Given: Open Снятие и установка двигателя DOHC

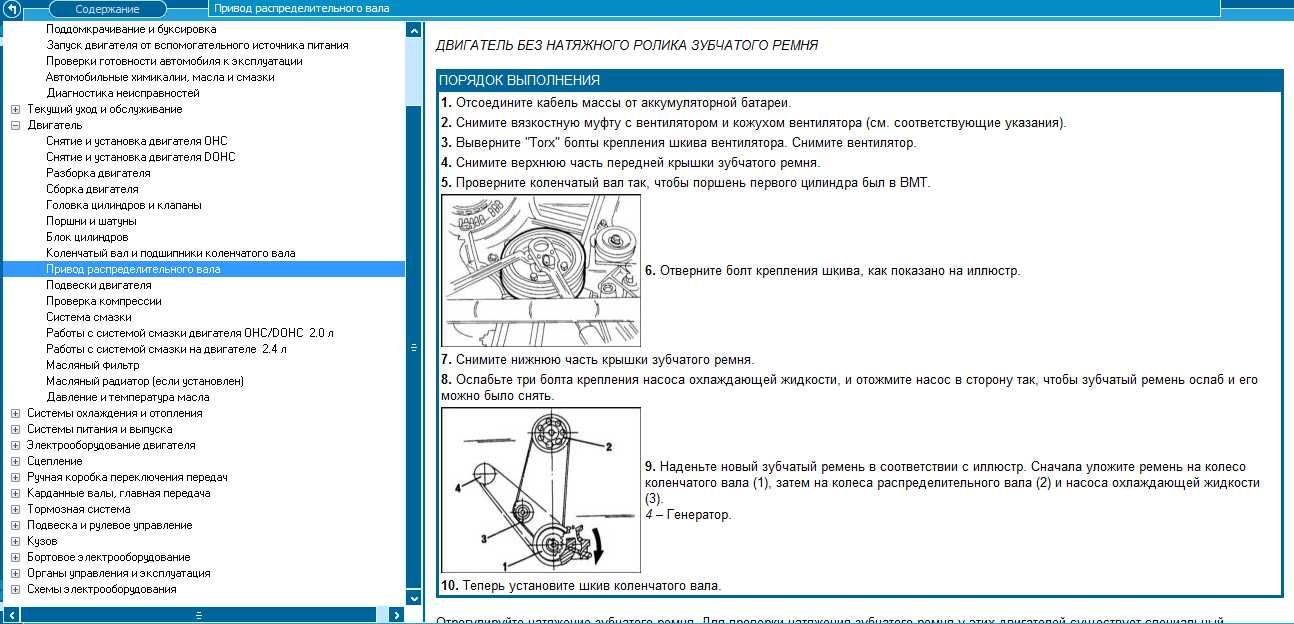Looking at the screenshot, I should (x=141, y=157).
